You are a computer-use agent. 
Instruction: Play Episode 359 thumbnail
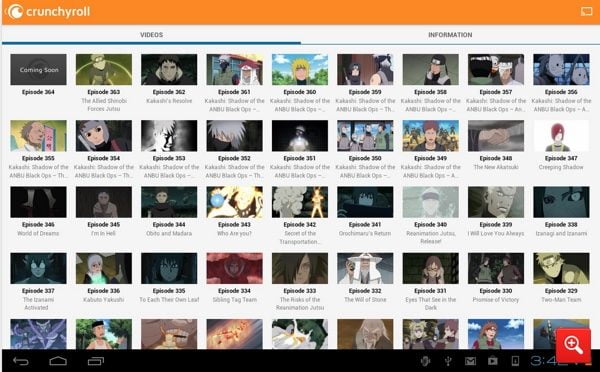tap(365, 69)
